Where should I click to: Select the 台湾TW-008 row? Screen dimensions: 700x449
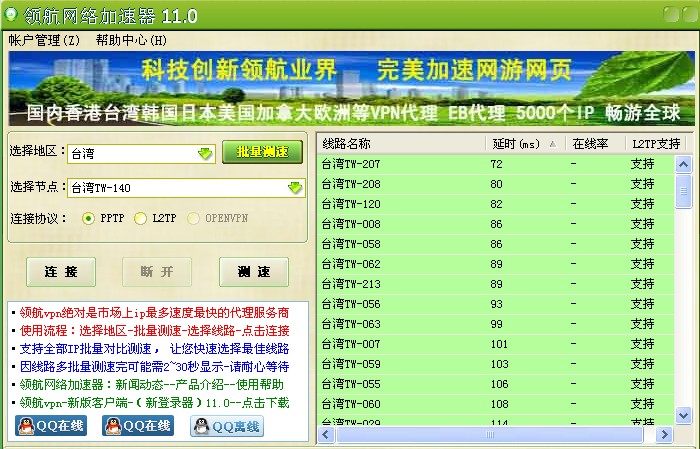[496, 224]
